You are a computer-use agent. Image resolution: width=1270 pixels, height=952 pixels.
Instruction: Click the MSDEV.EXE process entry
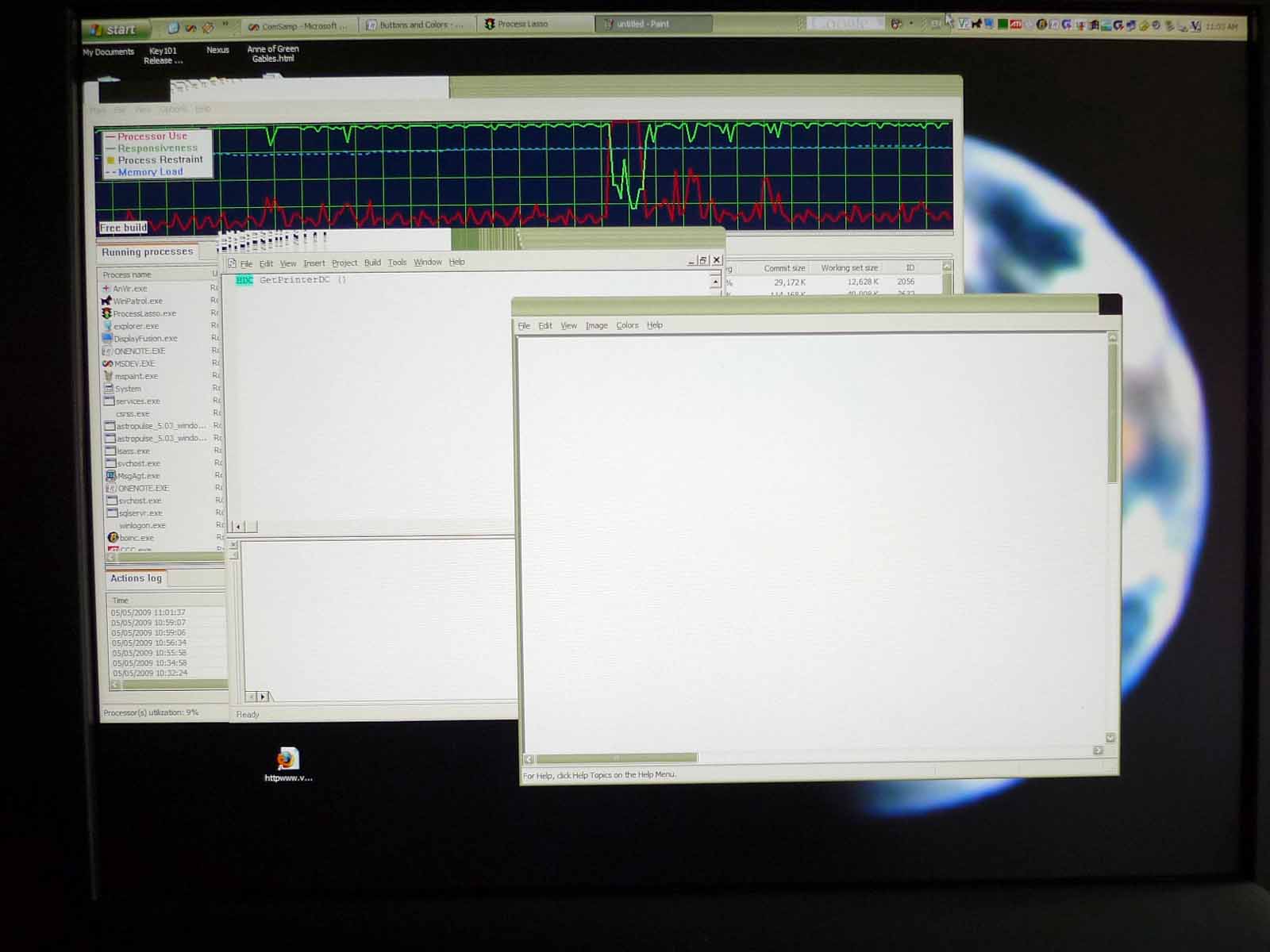tap(134, 363)
